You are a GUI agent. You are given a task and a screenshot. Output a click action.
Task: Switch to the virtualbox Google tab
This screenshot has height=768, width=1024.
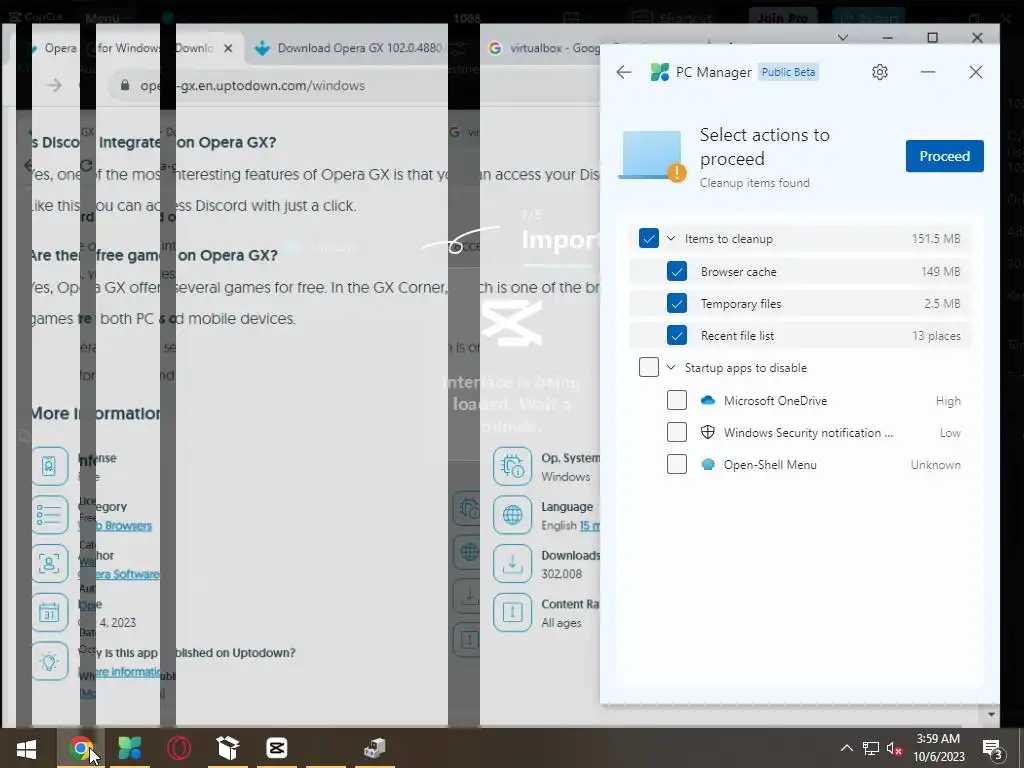pyautogui.click(x=545, y=48)
